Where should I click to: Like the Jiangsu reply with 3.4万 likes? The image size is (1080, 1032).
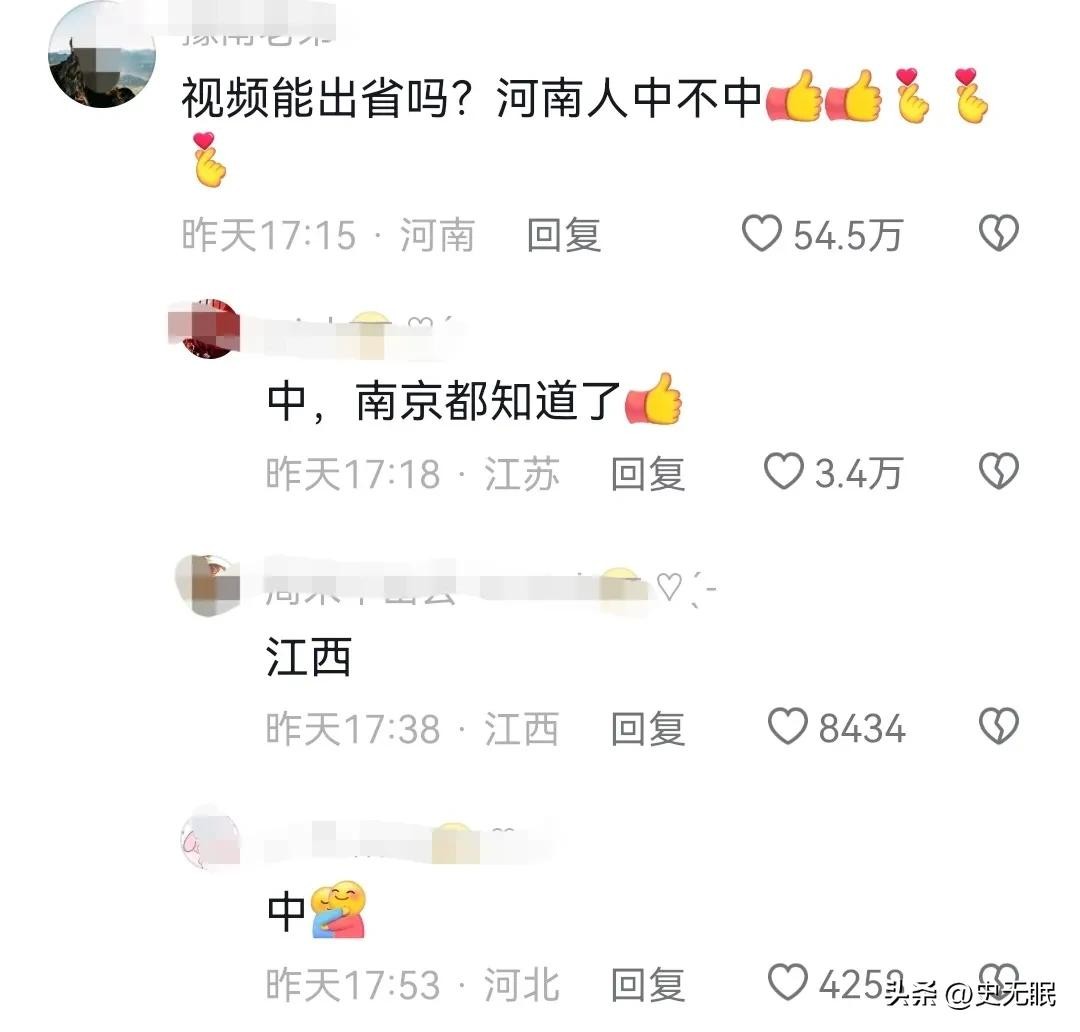pyautogui.click(x=784, y=472)
